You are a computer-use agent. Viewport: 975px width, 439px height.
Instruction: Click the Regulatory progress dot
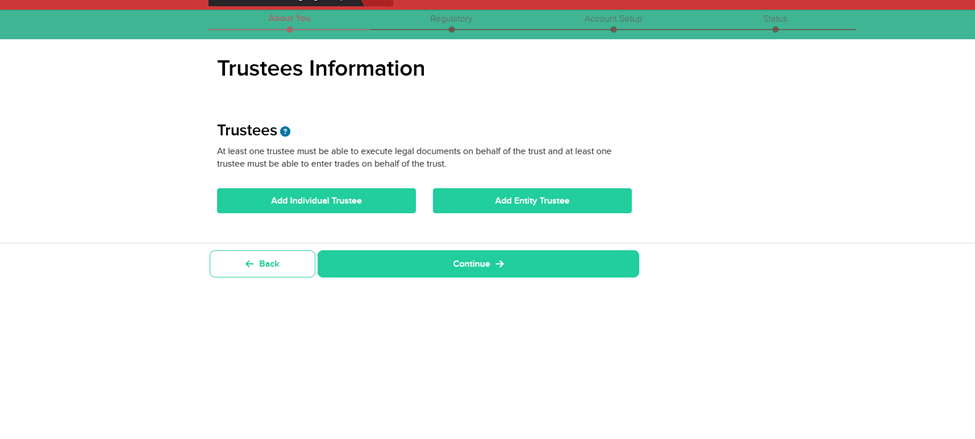click(x=451, y=29)
